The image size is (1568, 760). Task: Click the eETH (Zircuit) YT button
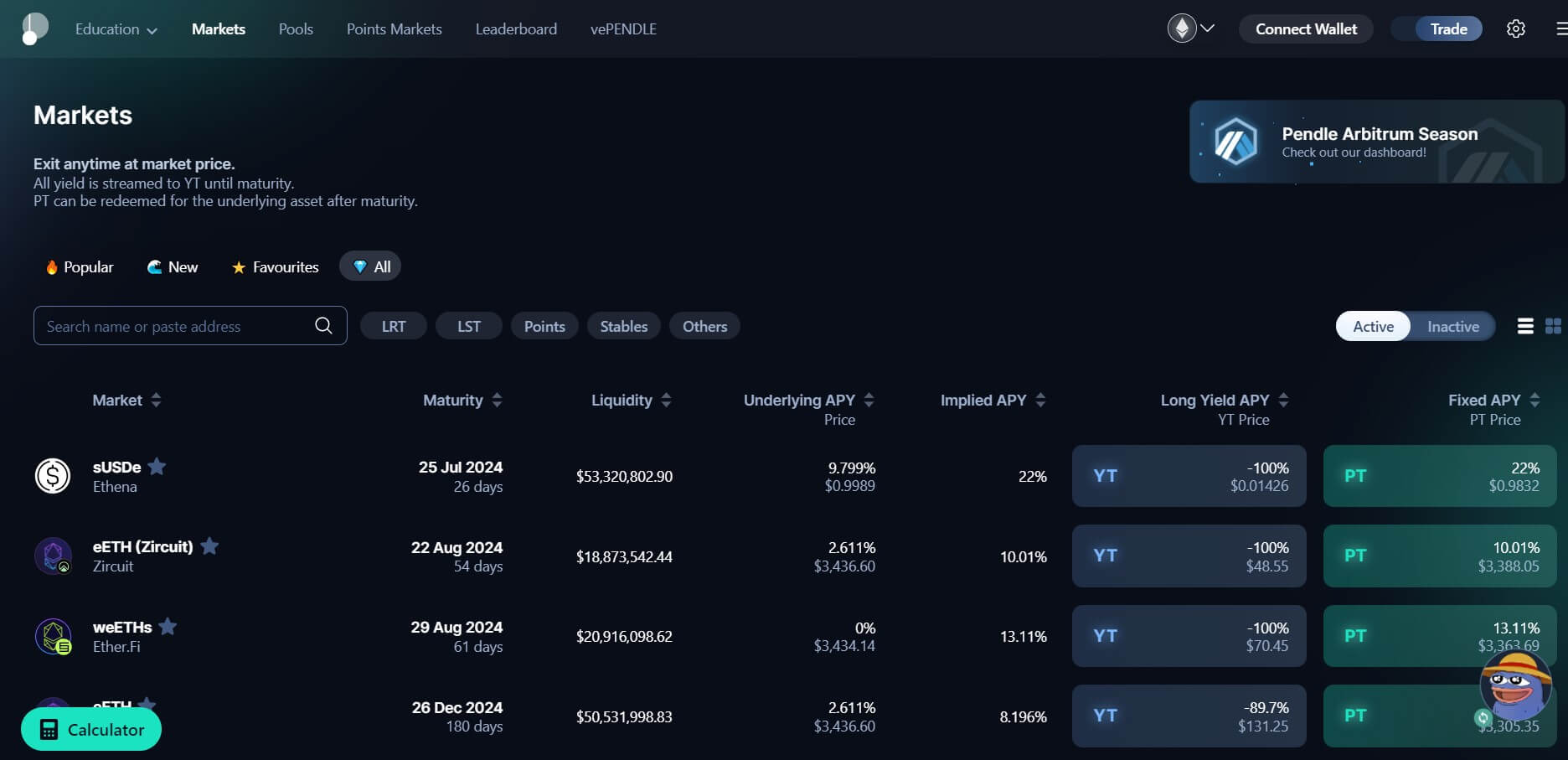1189,556
